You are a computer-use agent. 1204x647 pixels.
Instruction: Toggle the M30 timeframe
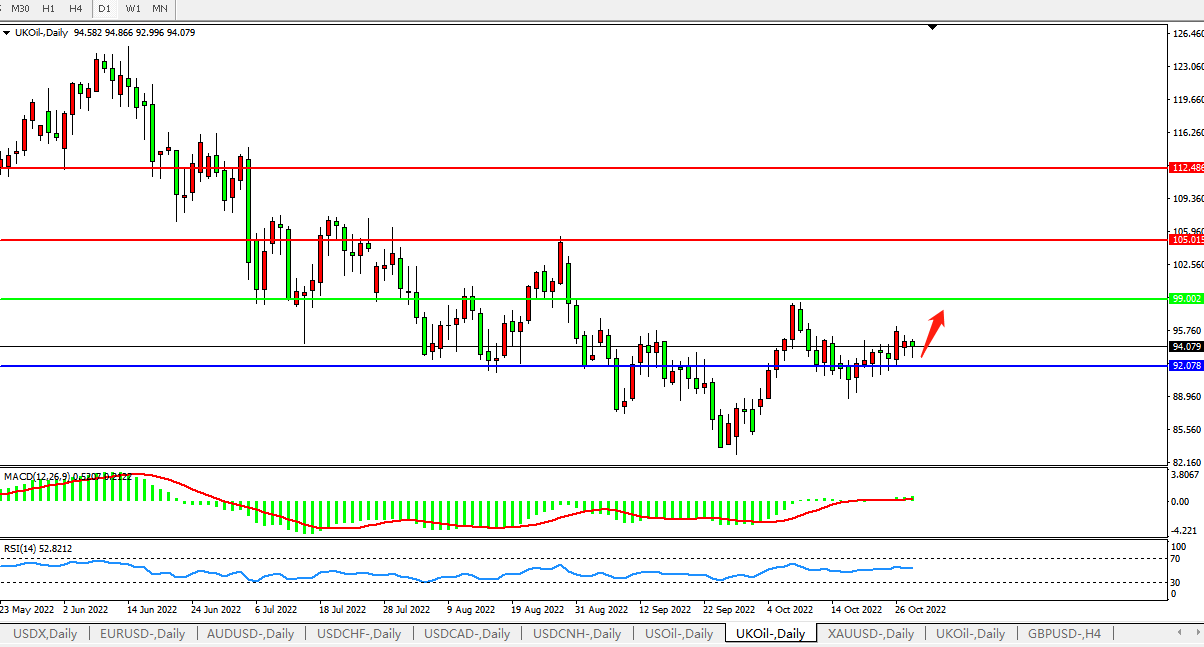coord(19,8)
